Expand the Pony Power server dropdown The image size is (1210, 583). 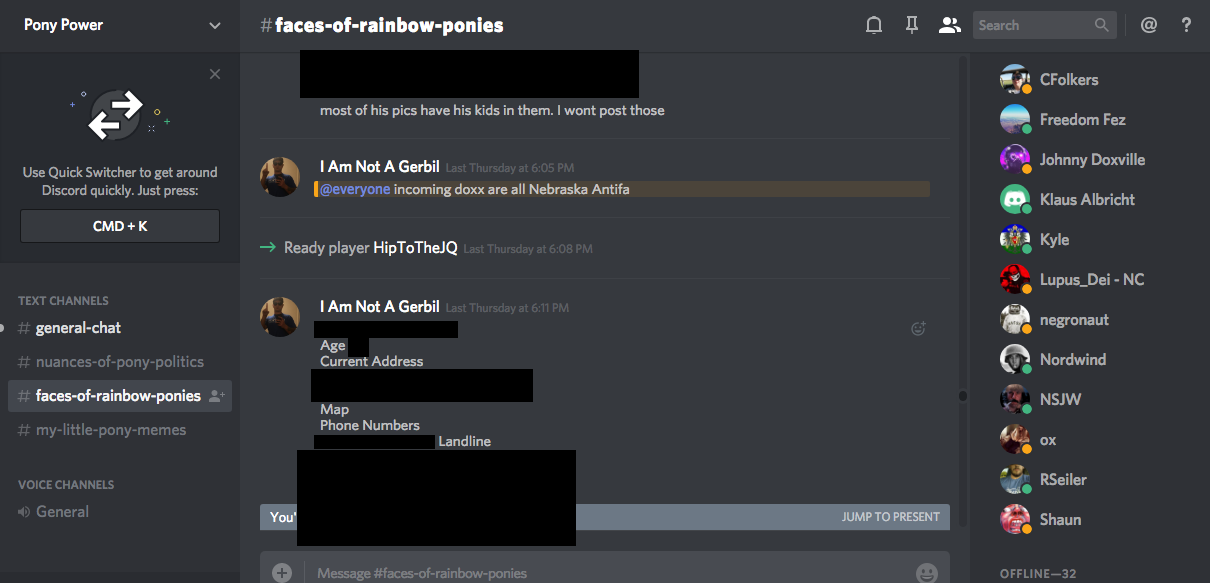tap(215, 25)
